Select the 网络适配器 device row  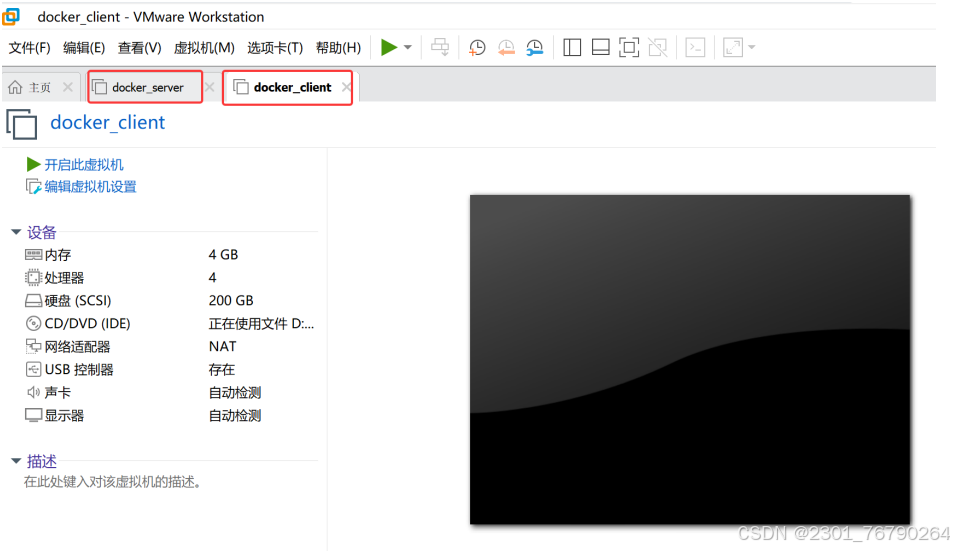(x=169, y=347)
